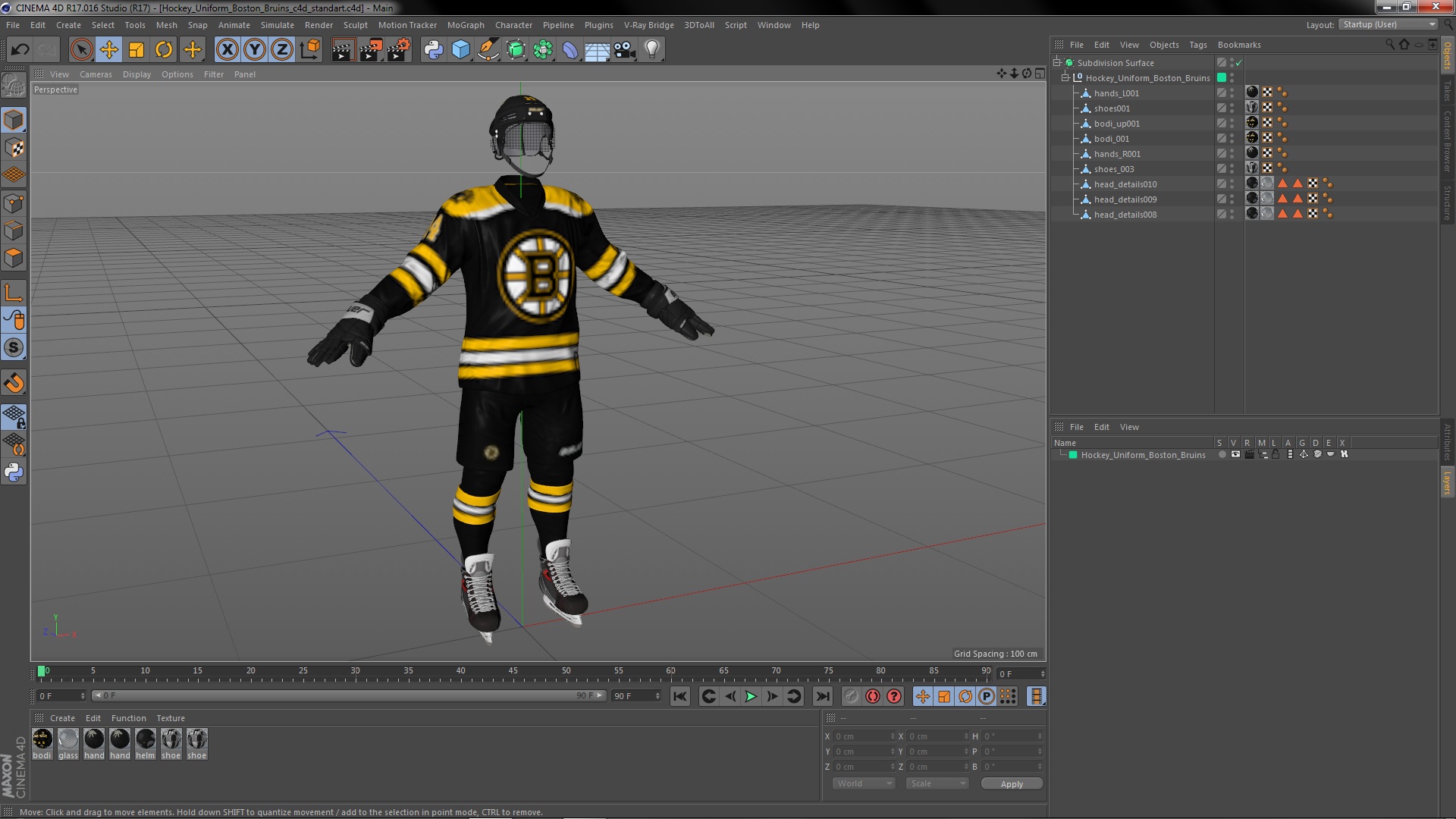Viewport: 1456px width, 819px height.
Task: Add a floor environment object icon
Action: coord(597,50)
